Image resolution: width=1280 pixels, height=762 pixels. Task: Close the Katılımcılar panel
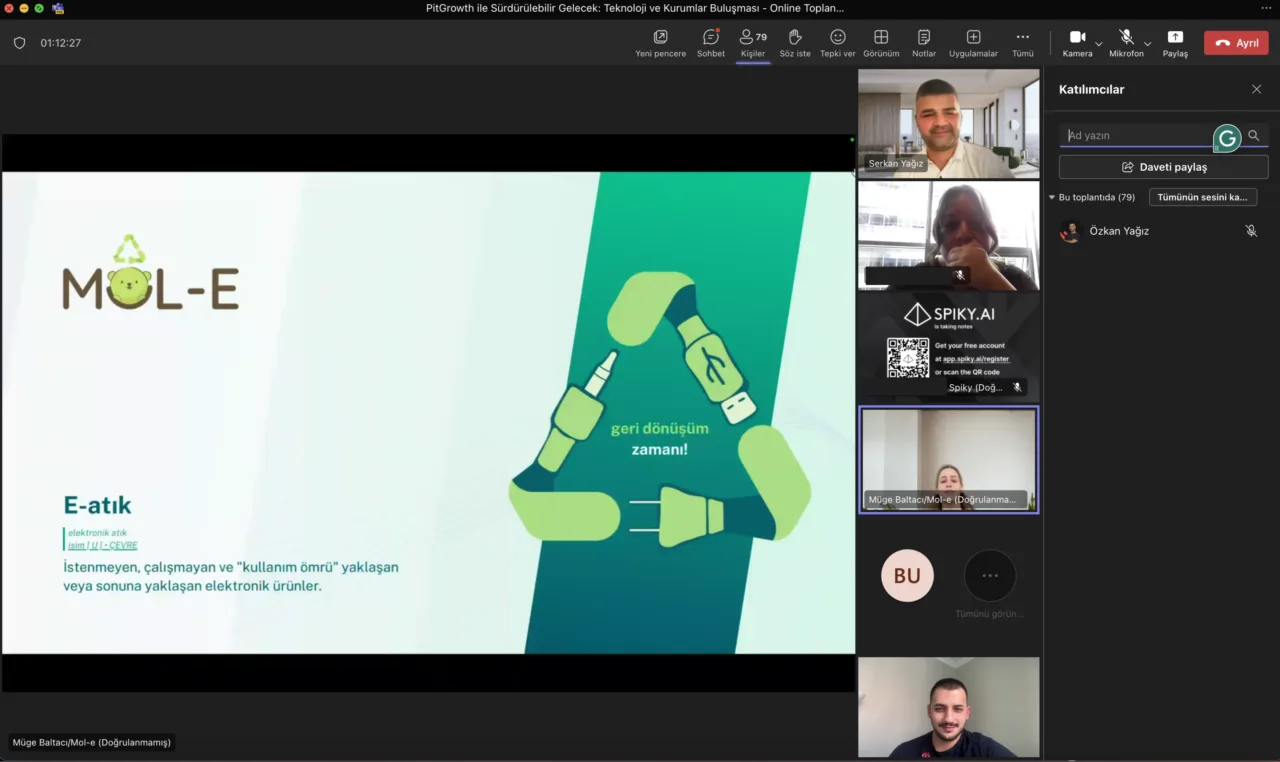pyautogui.click(x=1256, y=89)
